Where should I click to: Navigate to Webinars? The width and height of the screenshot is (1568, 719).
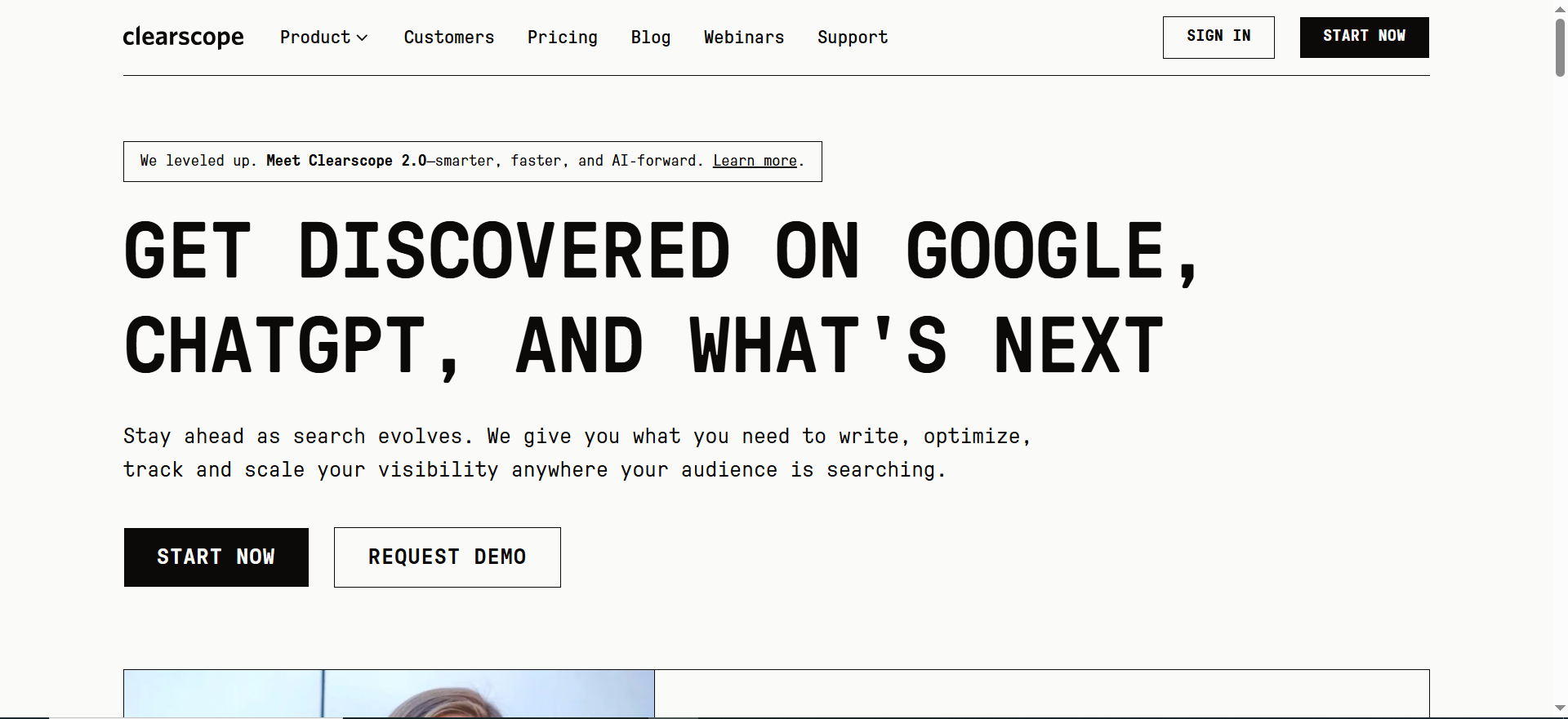[744, 38]
